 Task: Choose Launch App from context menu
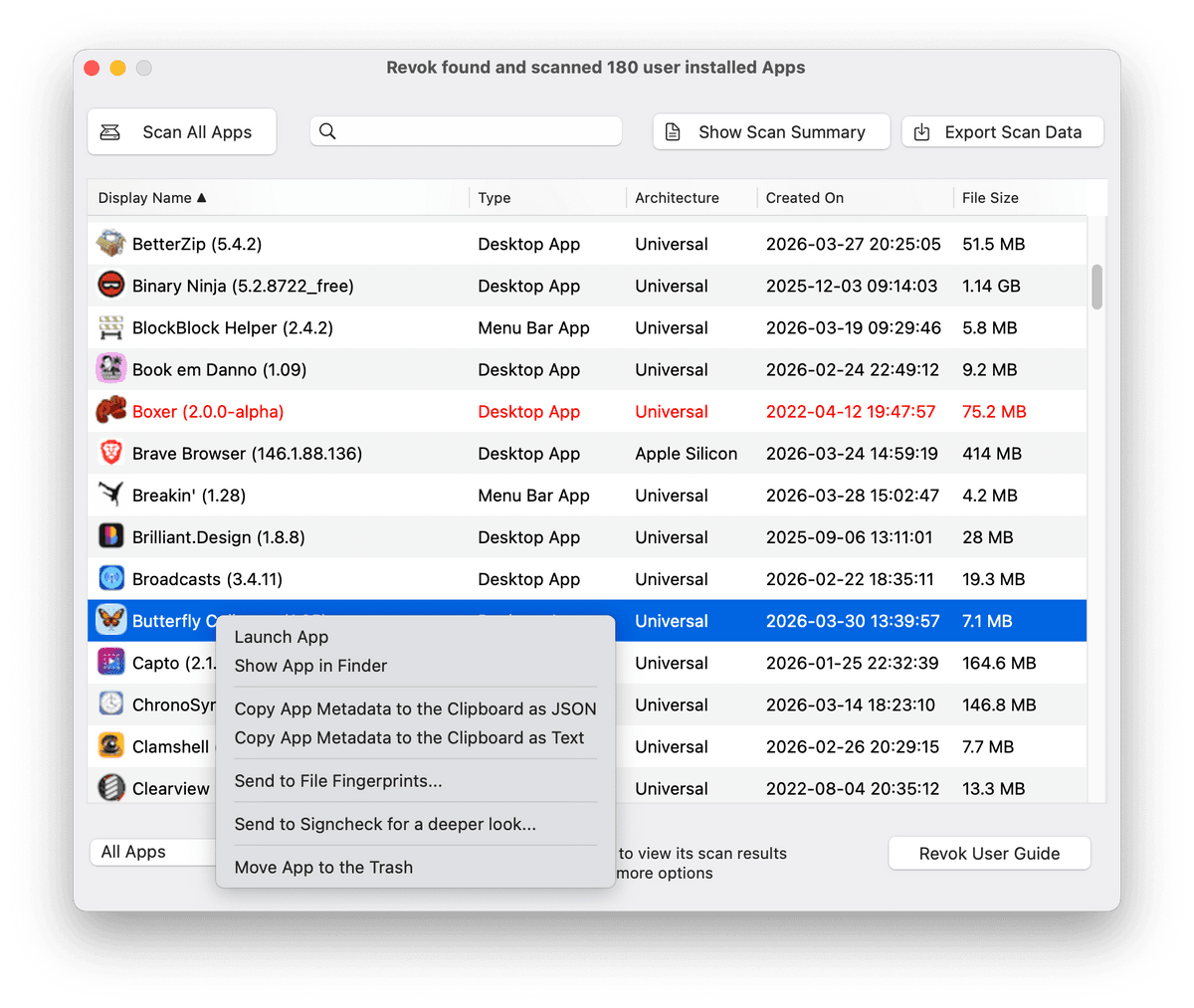(282, 637)
